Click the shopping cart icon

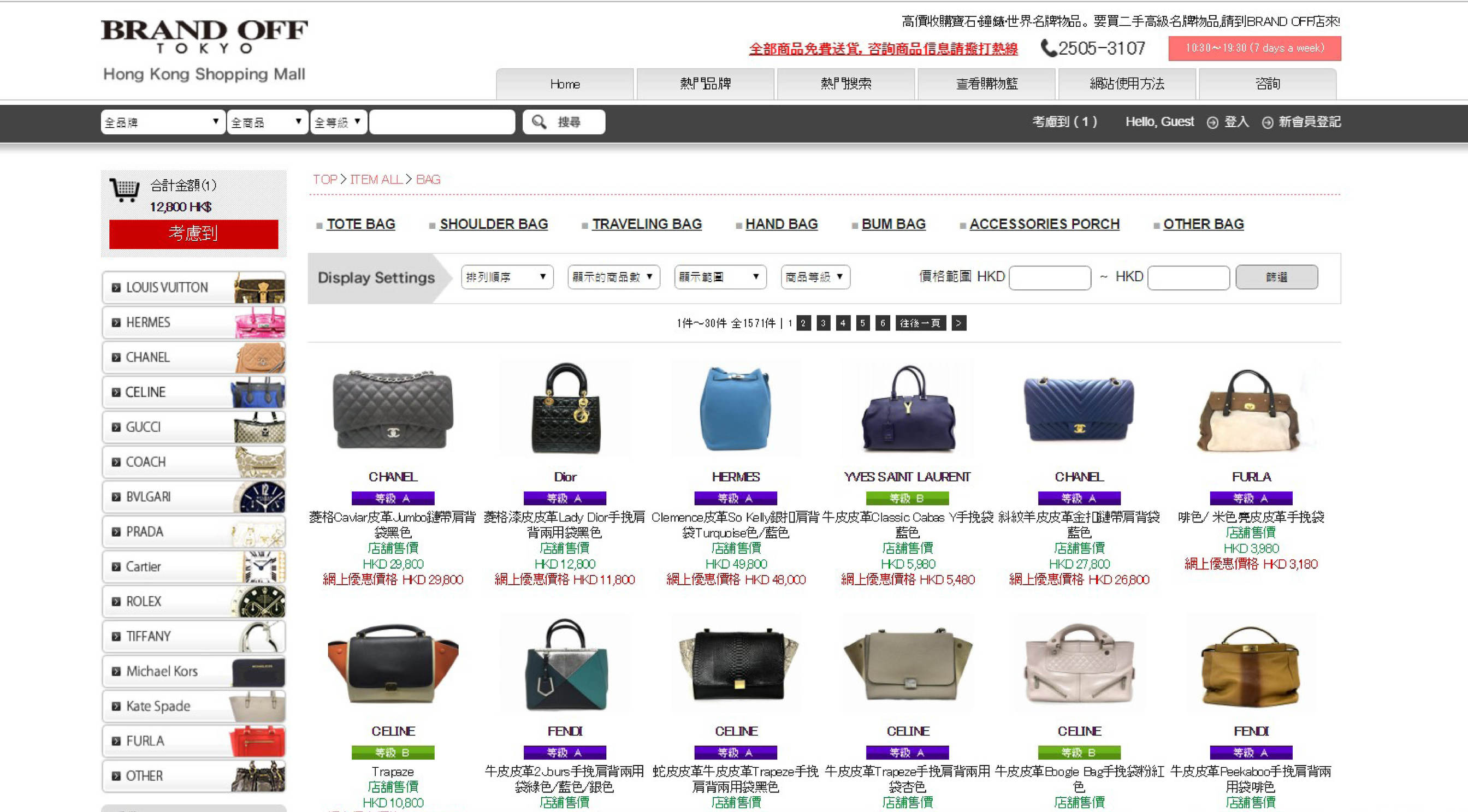[x=125, y=189]
